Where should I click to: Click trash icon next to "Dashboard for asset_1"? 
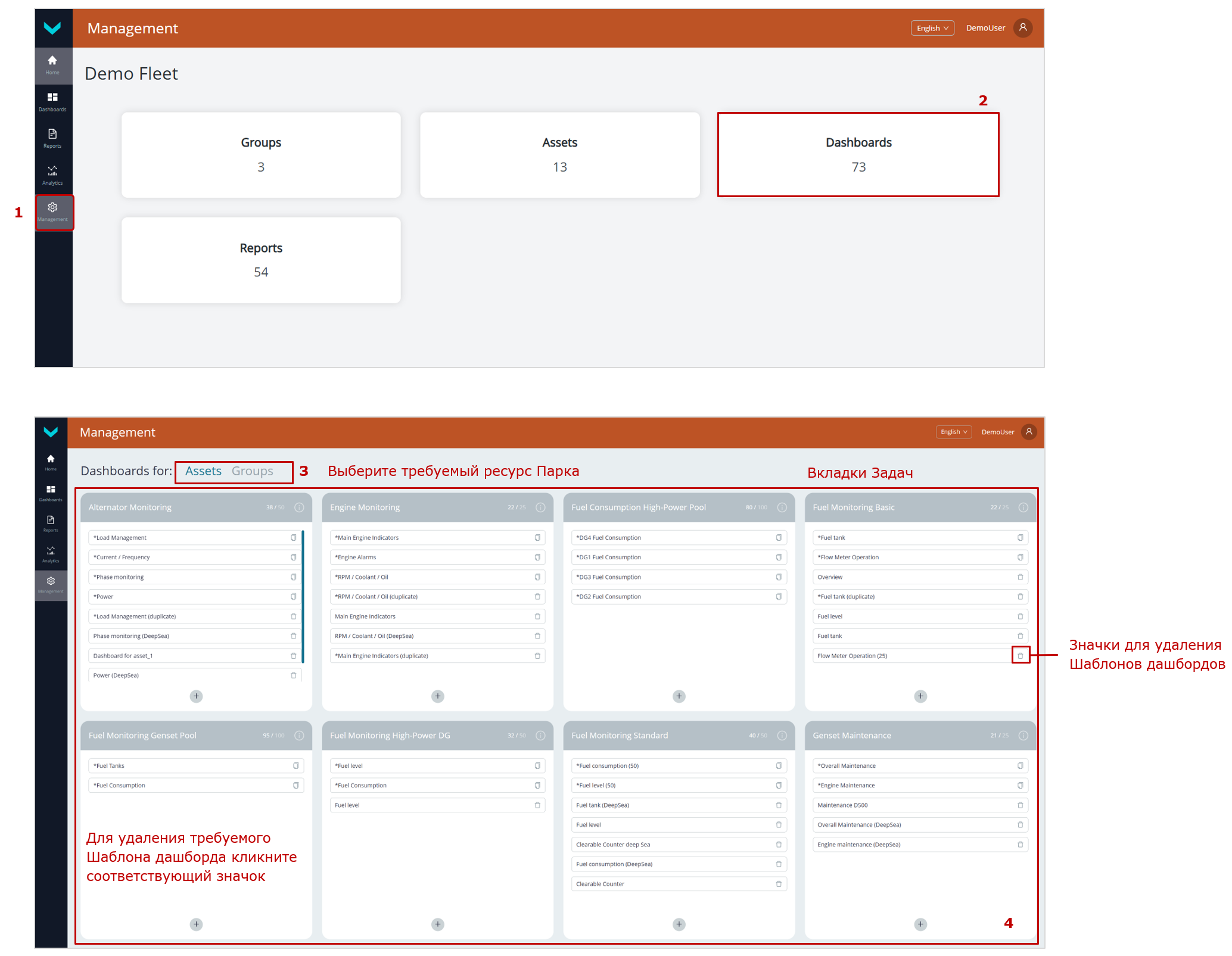coord(293,656)
